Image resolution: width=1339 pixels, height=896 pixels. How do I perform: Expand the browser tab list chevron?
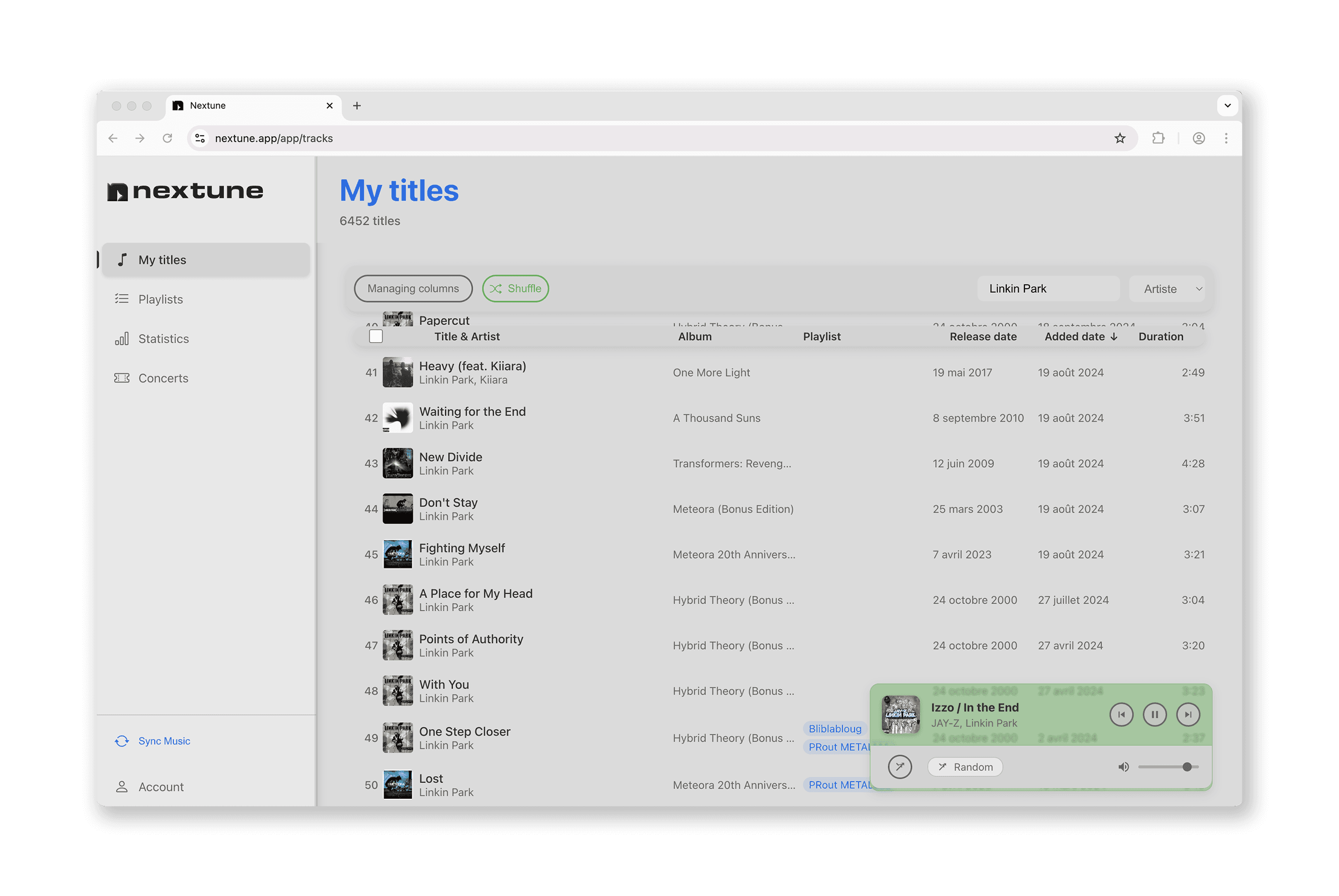tap(1227, 106)
